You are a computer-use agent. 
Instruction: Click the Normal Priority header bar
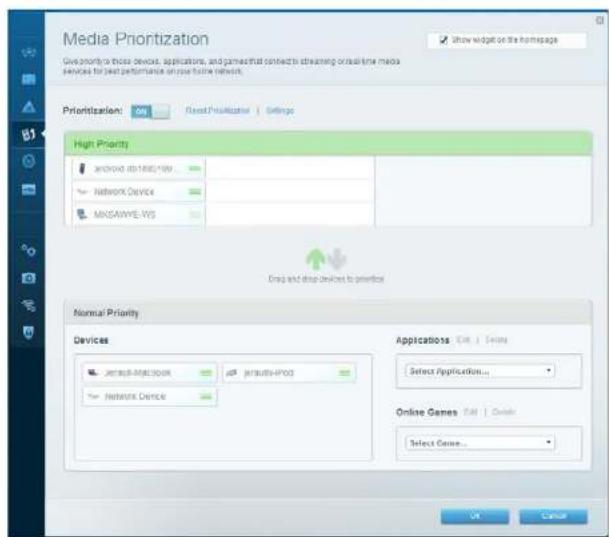[328, 313]
